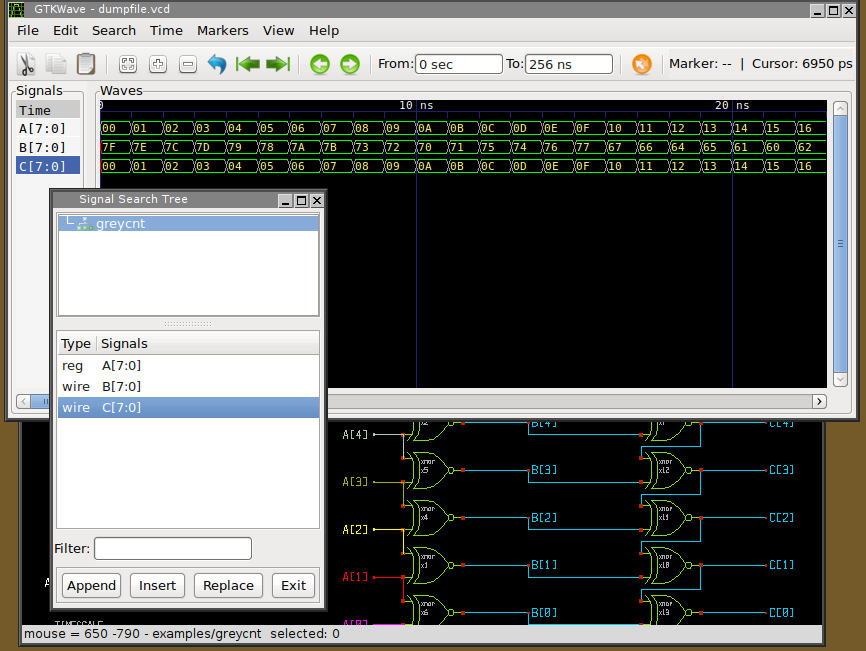Image resolution: width=866 pixels, height=651 pixels.
Task: Click the Zoom Out minus icon
Action: [x=187, y=64]
